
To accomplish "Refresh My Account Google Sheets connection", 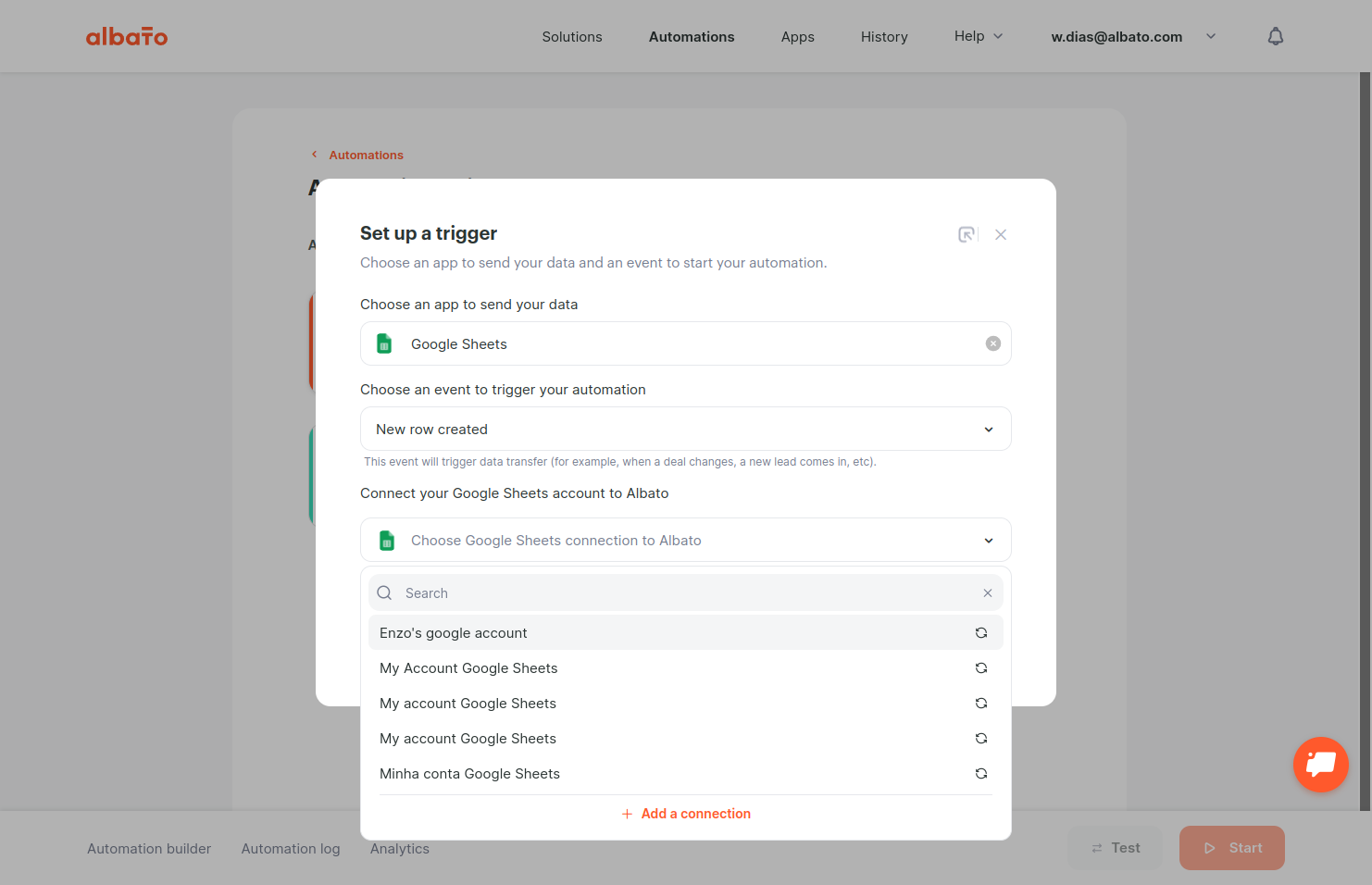I will point(981,668).
